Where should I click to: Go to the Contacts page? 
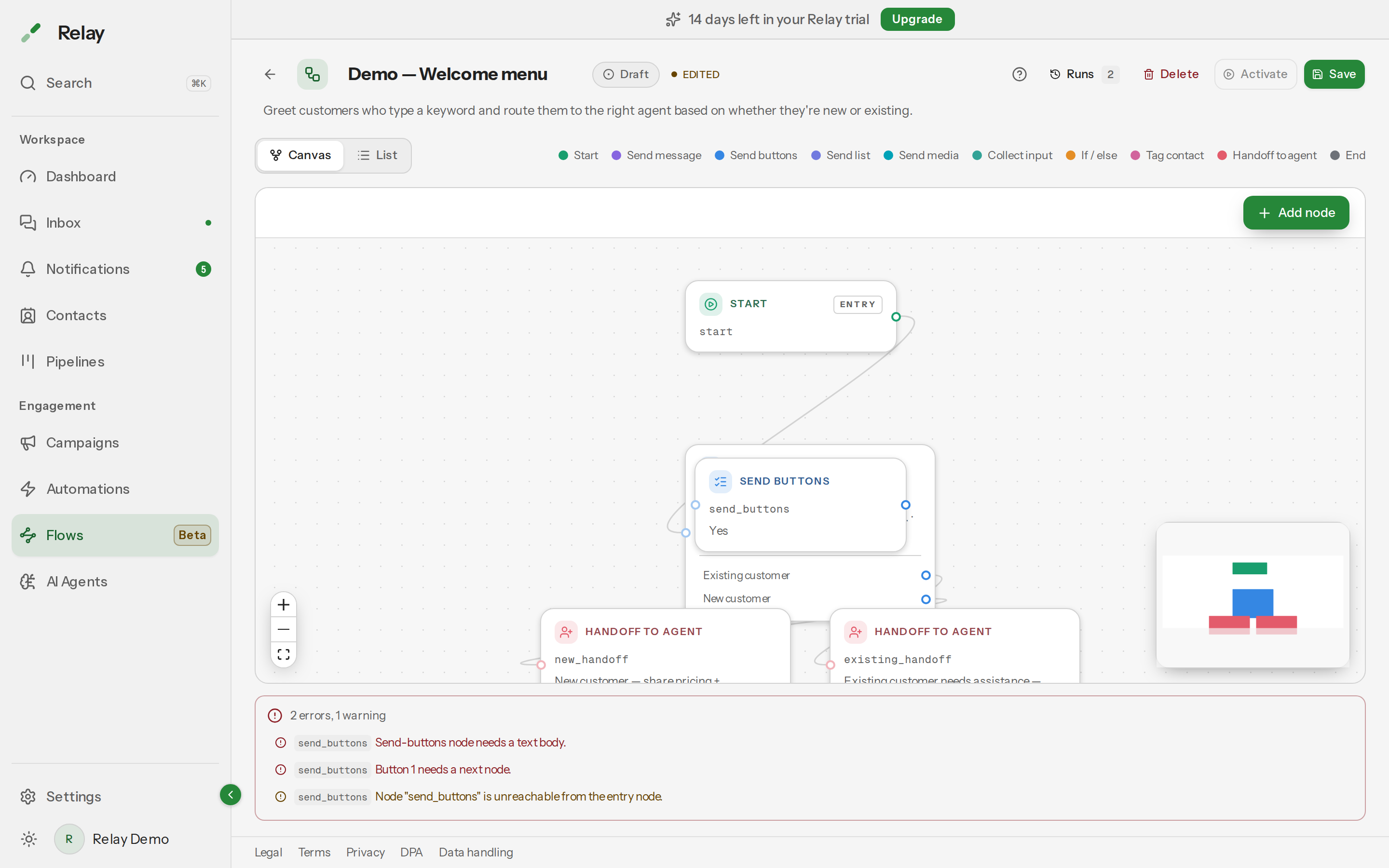(x=115, y=315)
